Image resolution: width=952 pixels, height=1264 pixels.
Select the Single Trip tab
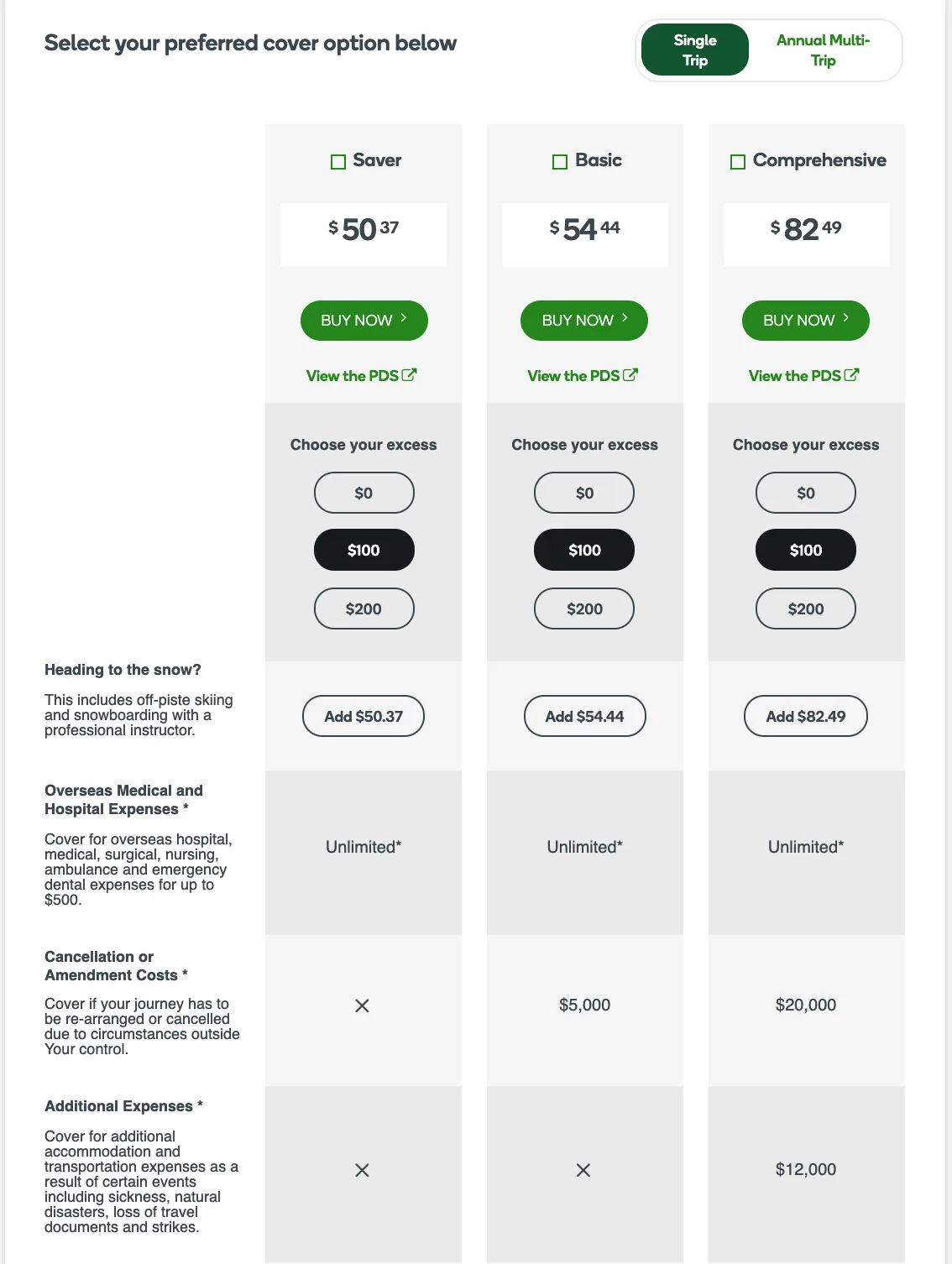[x=694, y=50]
